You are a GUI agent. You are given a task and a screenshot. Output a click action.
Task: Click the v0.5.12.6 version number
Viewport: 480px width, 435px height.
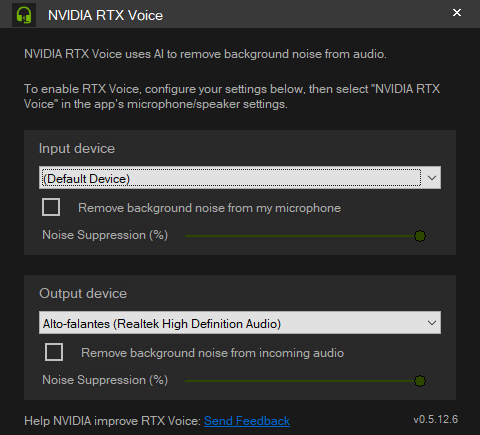[x=436, y=419]
